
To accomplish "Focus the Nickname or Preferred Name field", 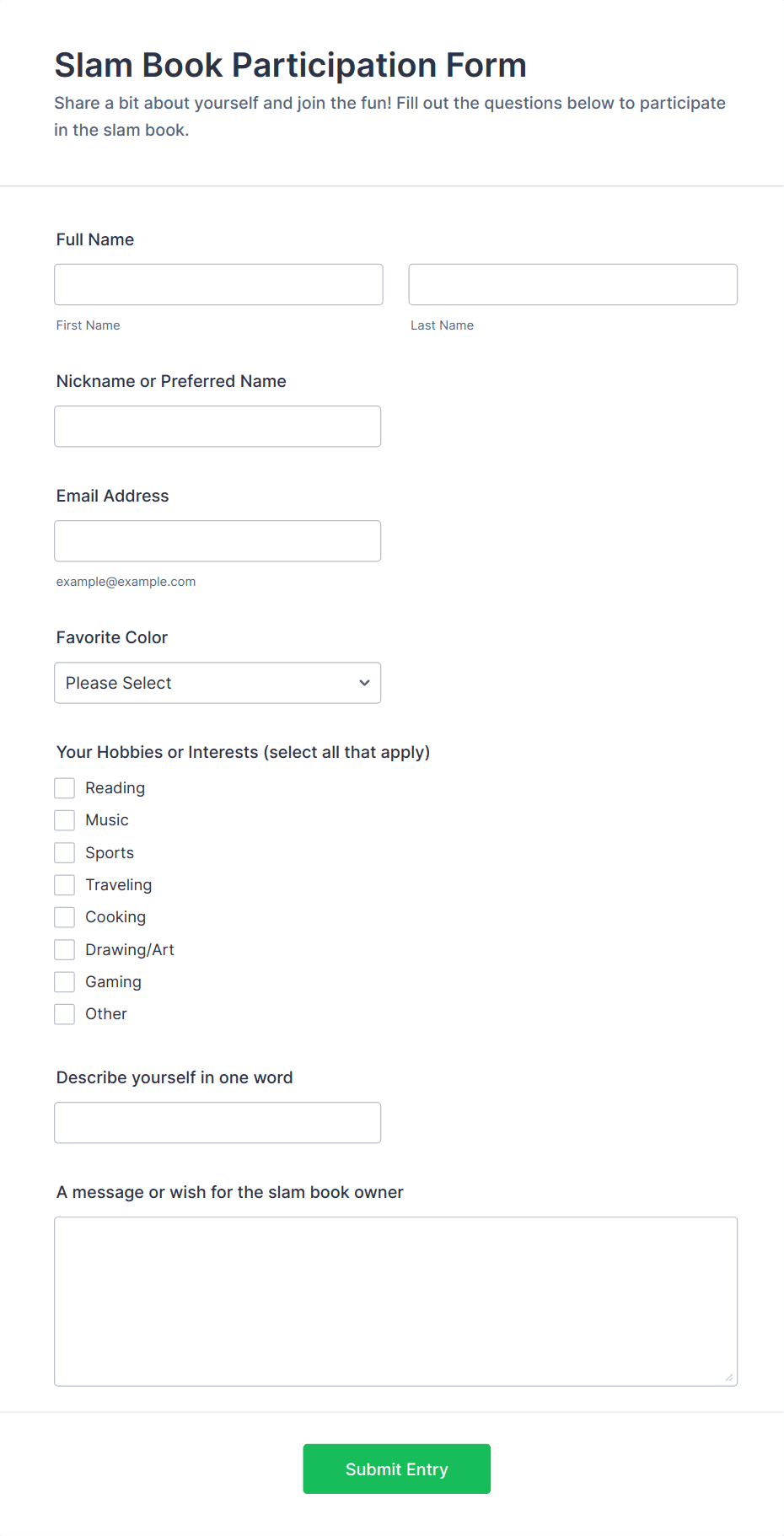I will (x=217, y=427).
